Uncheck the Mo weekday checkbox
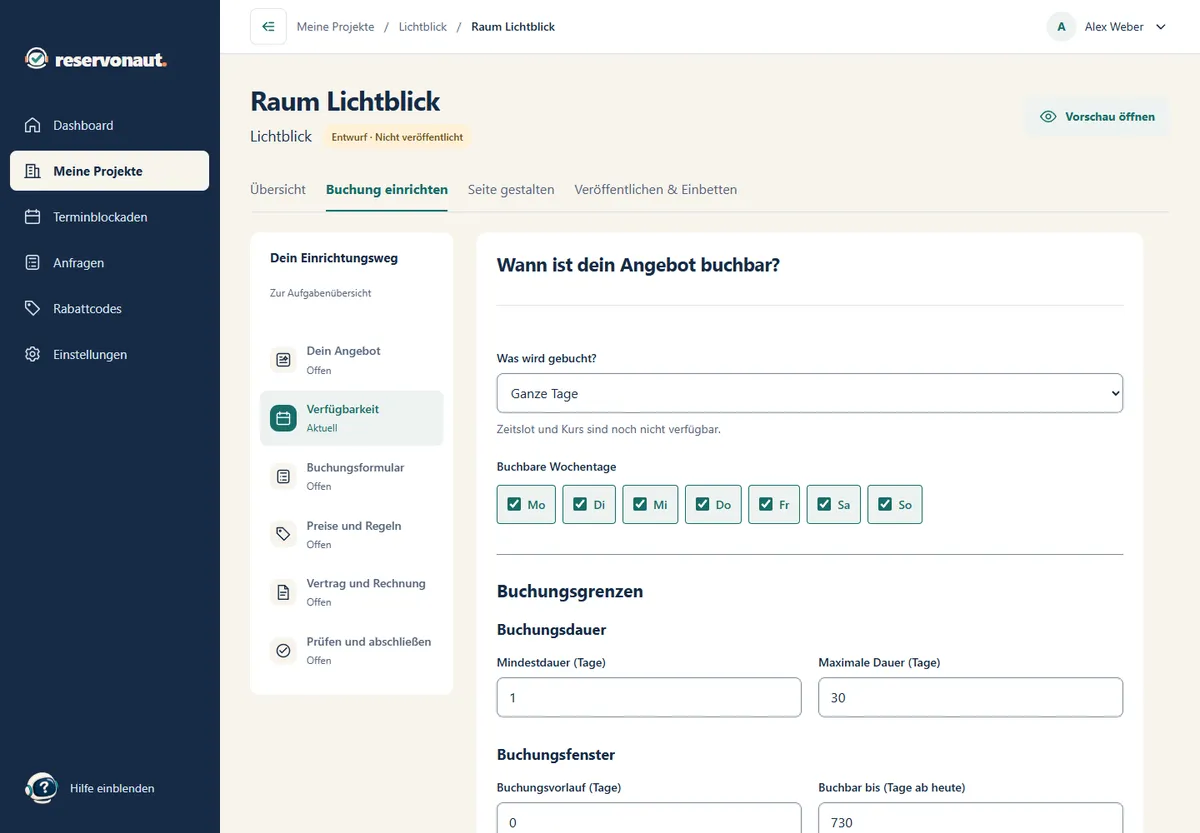 point(514,504)
